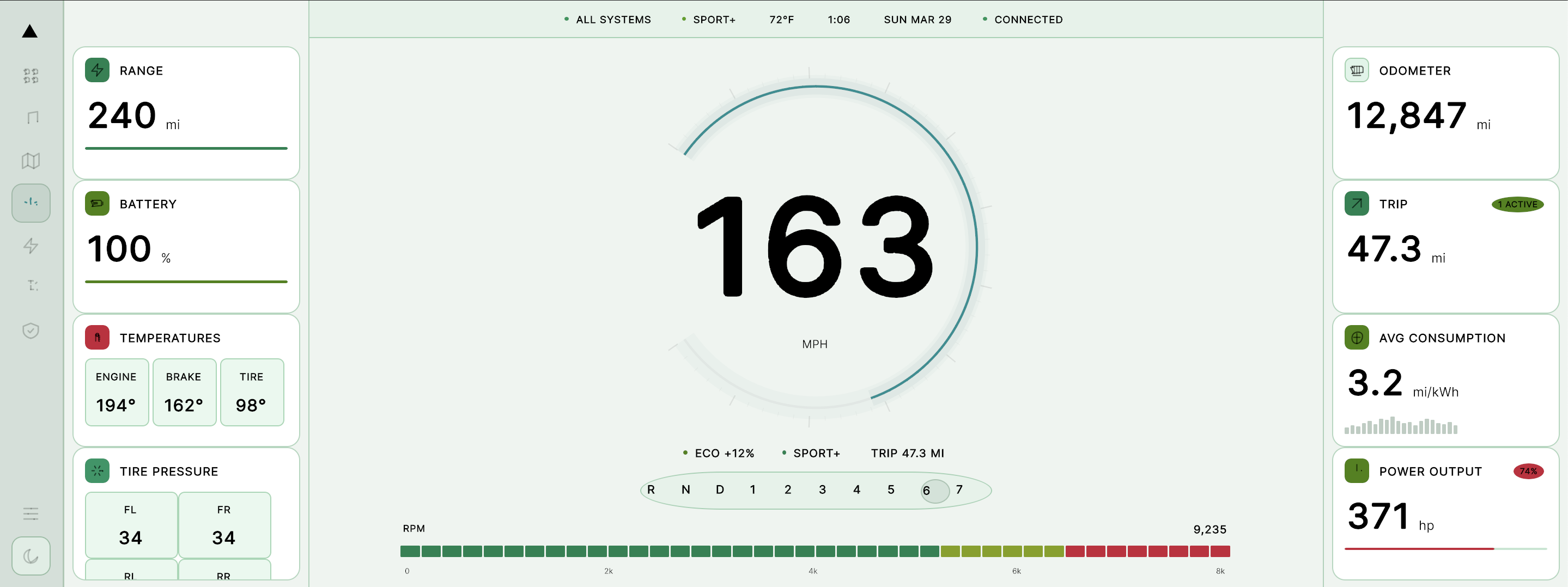Open the dashboard grid icon in sidebar
This screenshot has width=1568, height=587.
31,76
